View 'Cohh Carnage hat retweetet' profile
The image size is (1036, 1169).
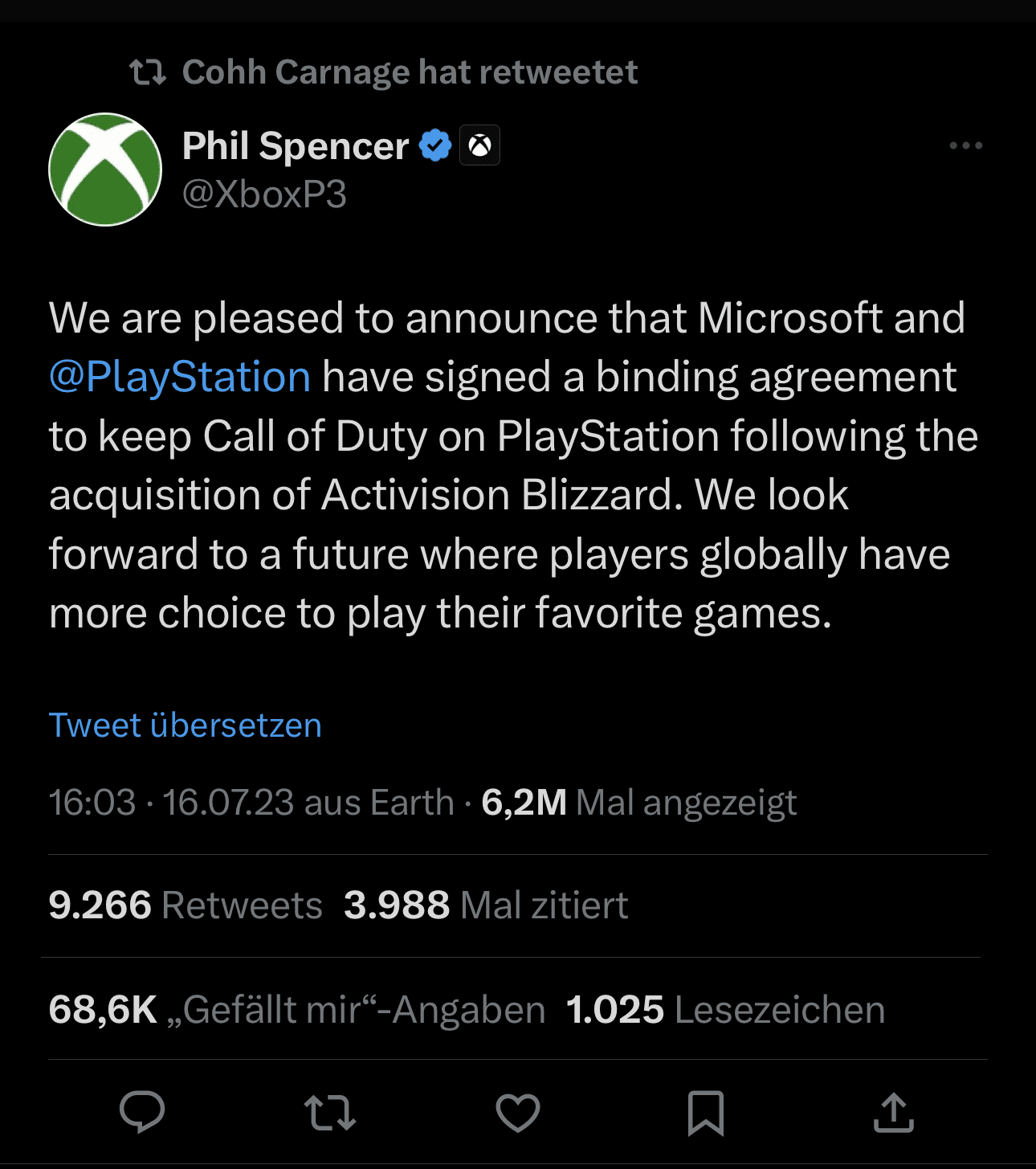[x=410, y=72]
